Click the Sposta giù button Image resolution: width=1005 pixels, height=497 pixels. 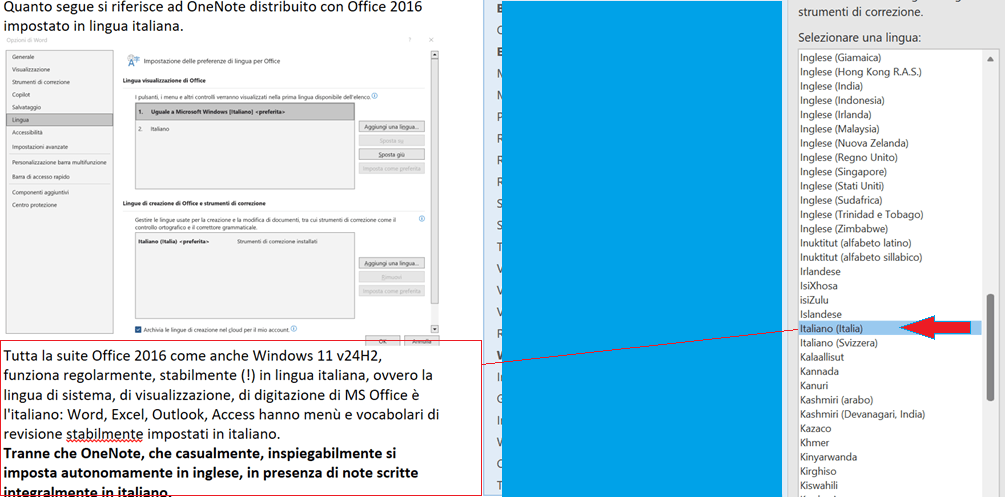(x=391, y=155)
